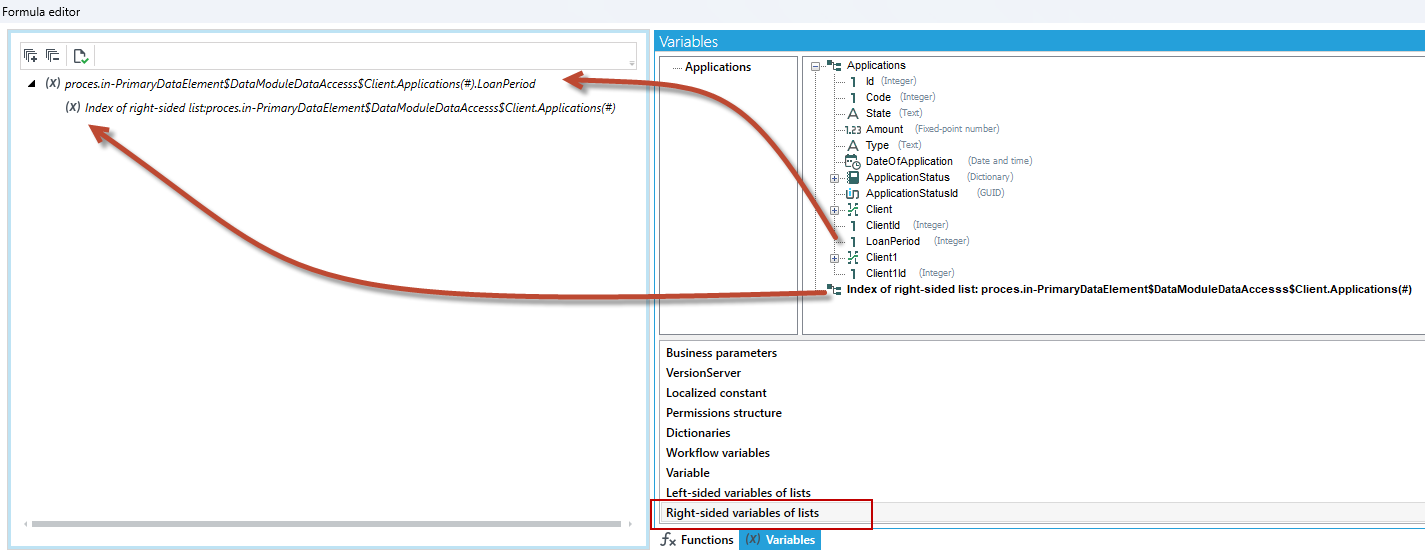Click the integer icon next to Id

click(x=853, y=81)
